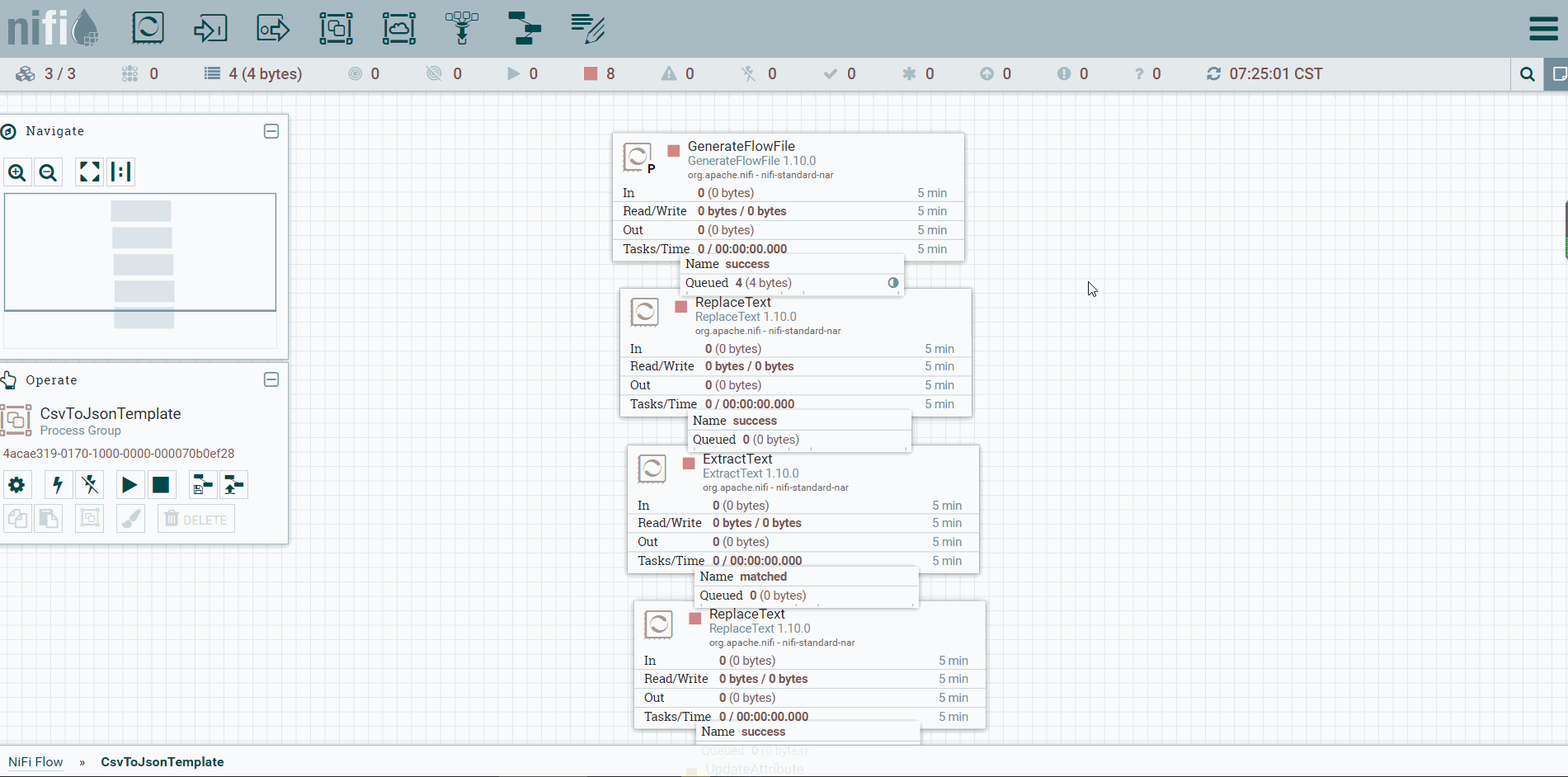This screenshot has height=777, width=1568.
Task: Select the Processor icon in the toolbar
Action: 148,28
